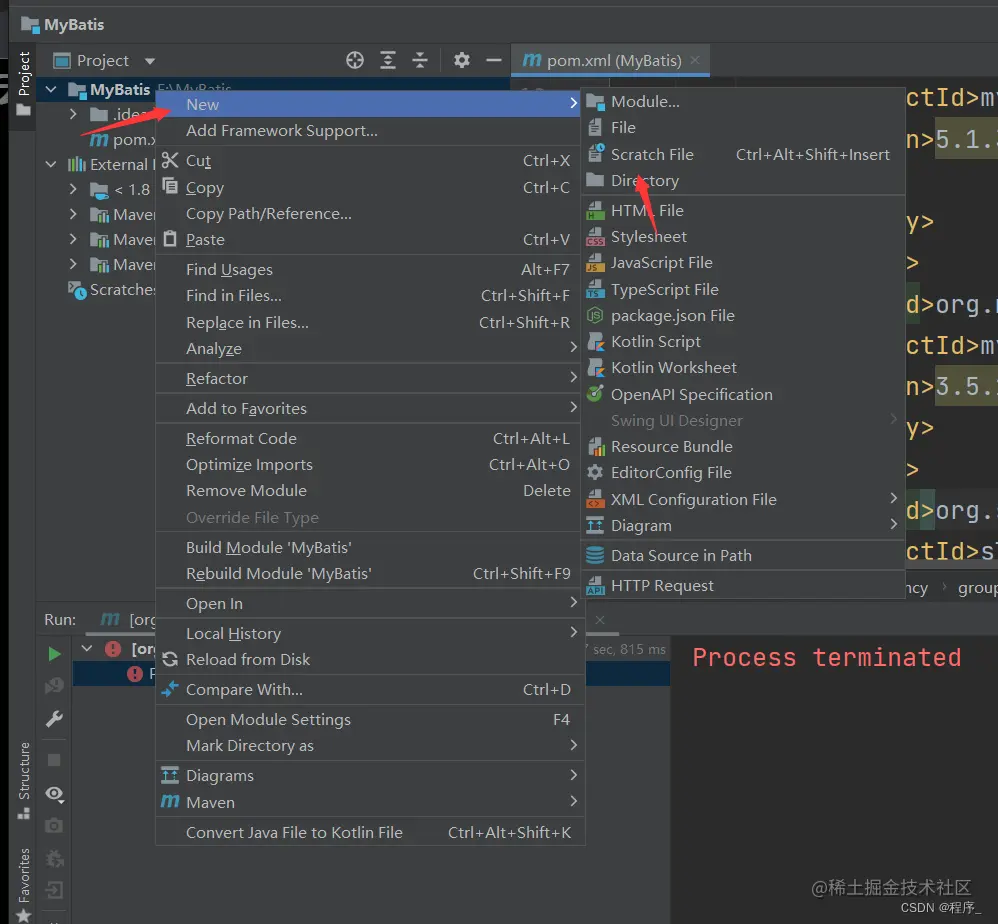
Task: Expand the Local History submenu
Action: 369,633
